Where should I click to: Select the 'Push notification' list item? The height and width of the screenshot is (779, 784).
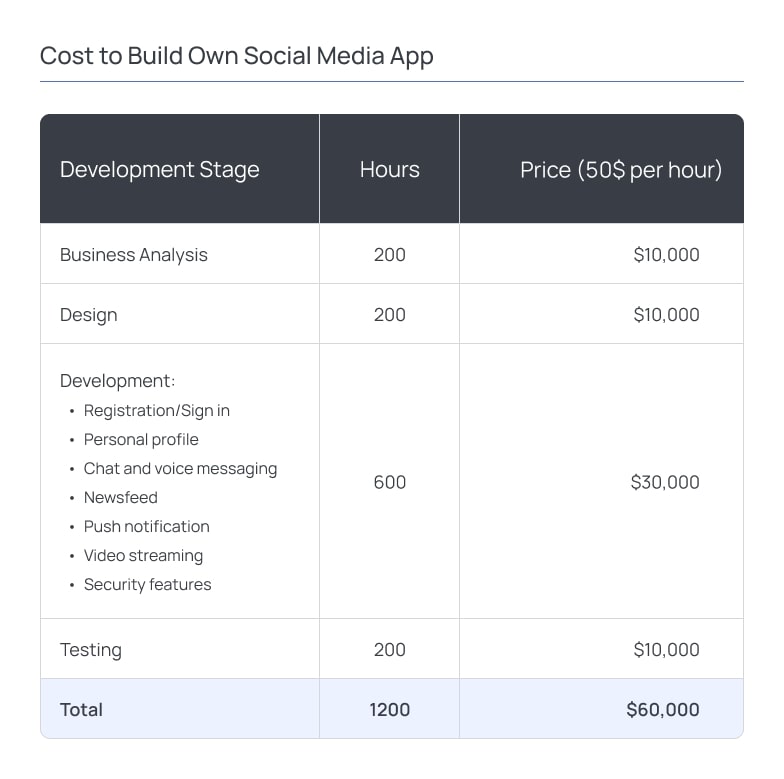[146, 527]
